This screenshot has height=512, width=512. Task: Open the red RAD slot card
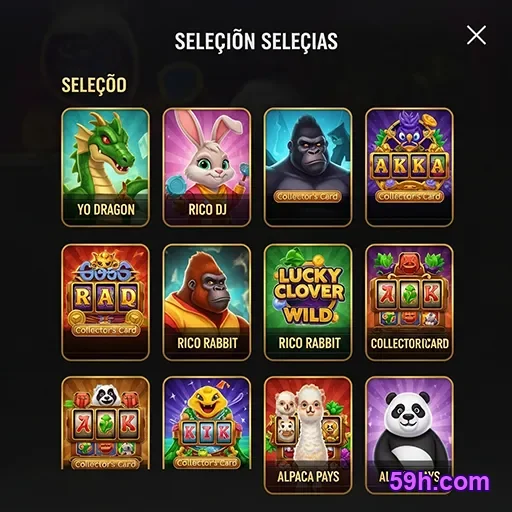coord(105,302)
